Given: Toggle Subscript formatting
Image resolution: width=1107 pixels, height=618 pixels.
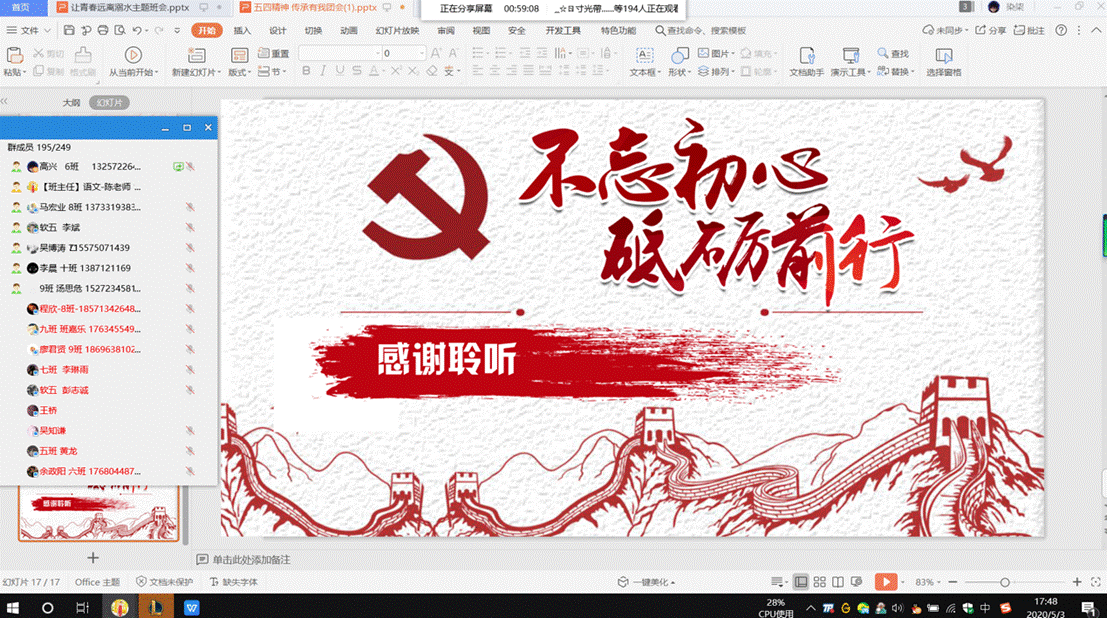Looking at the screenshot, I should pyautogui.click(x=413, y=71).
